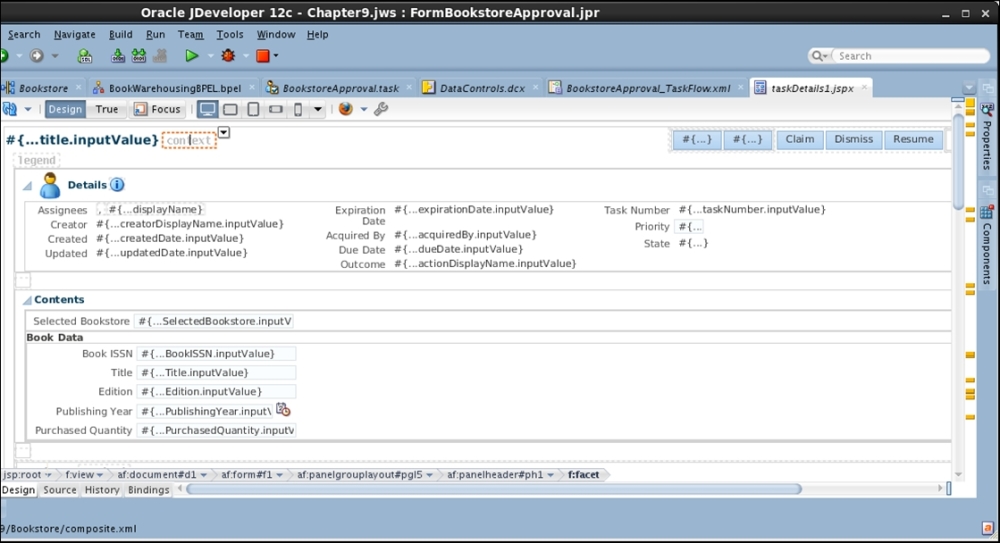Click the wrench preferences icon
This screenshot has height=543, width=1000.
tap(381, 109)
